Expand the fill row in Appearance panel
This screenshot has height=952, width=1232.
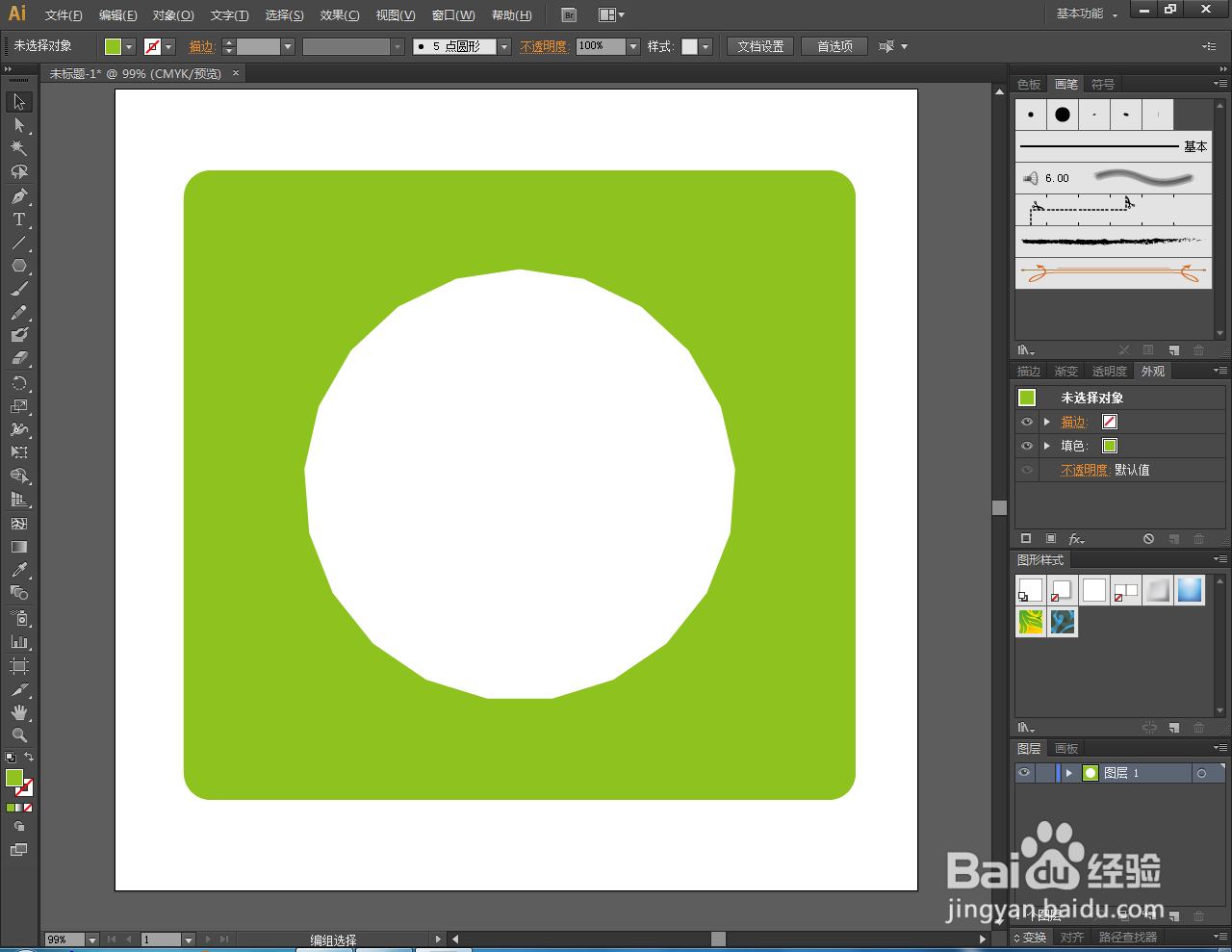[1047, 446]
